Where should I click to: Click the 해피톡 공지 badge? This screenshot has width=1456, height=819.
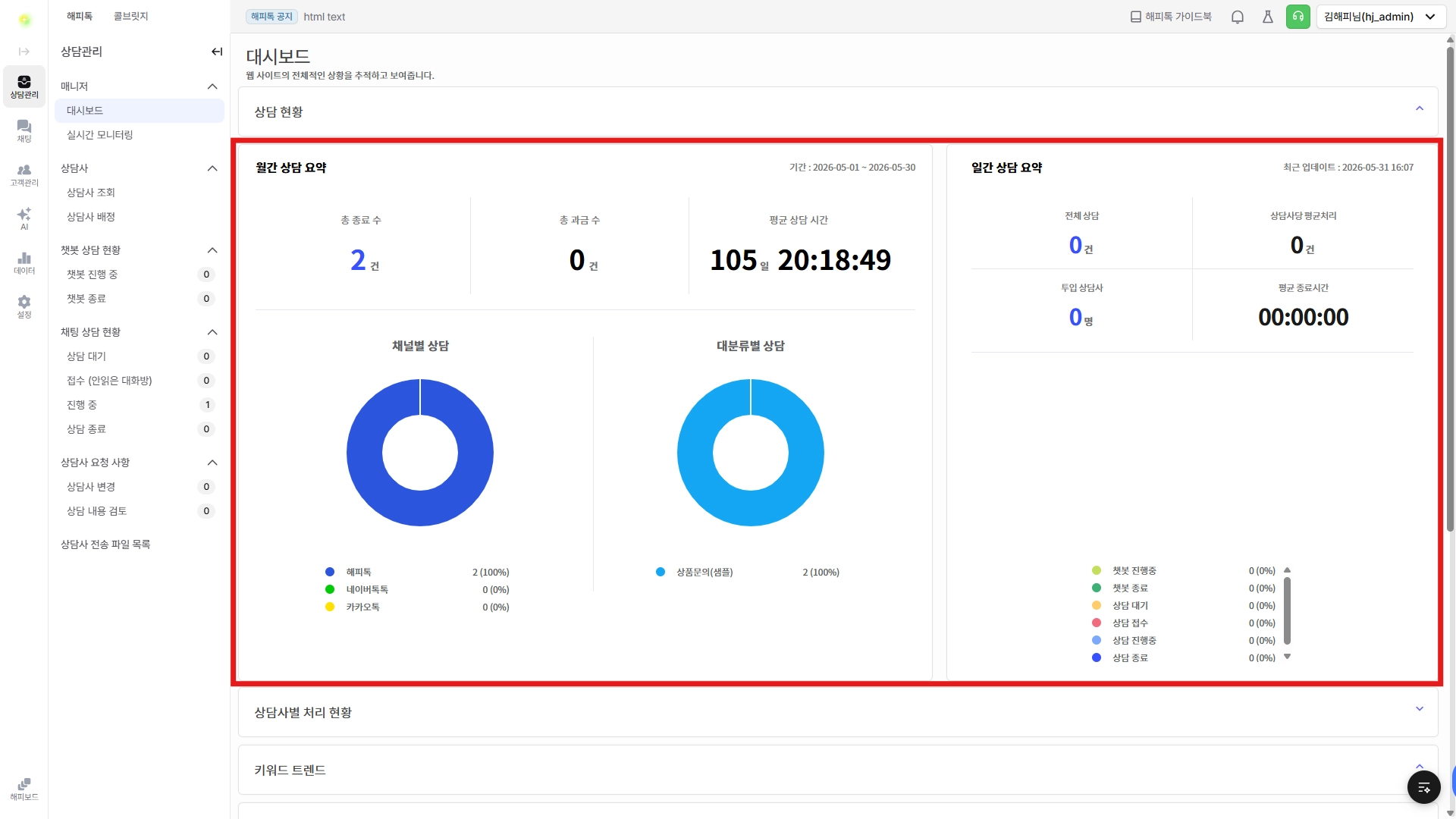271,17
